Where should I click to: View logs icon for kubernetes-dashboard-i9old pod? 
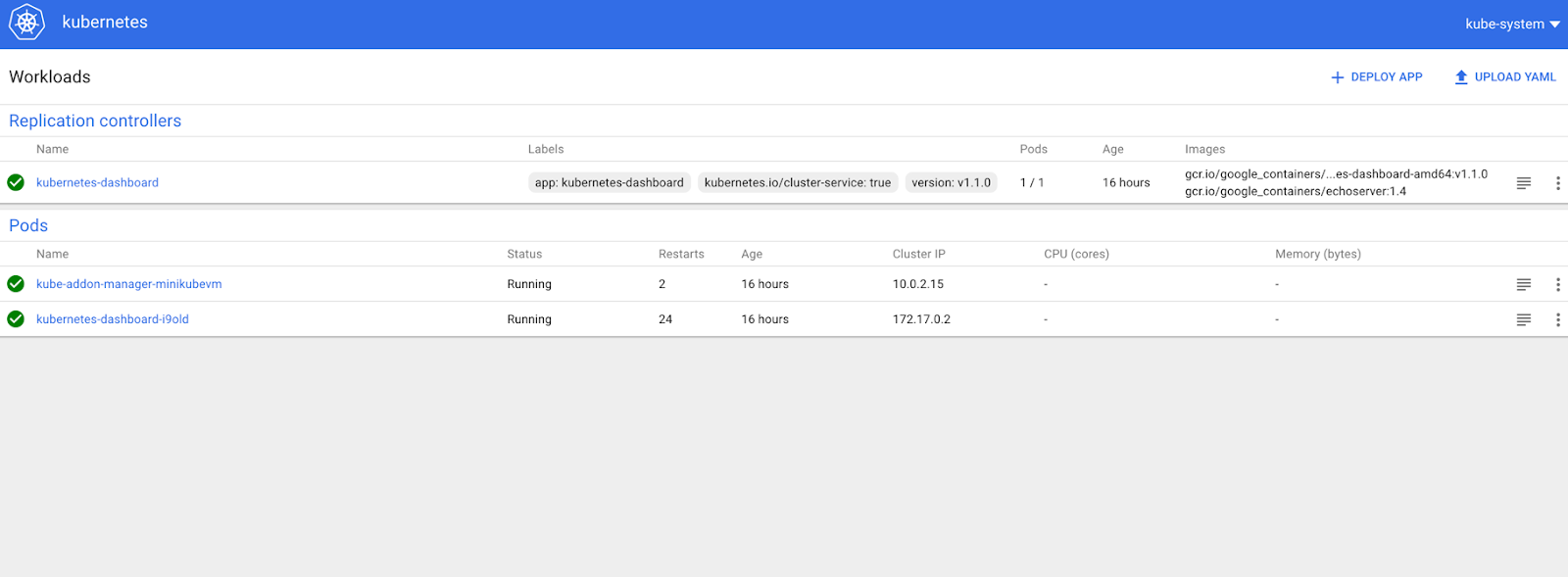pos(1523,320)
